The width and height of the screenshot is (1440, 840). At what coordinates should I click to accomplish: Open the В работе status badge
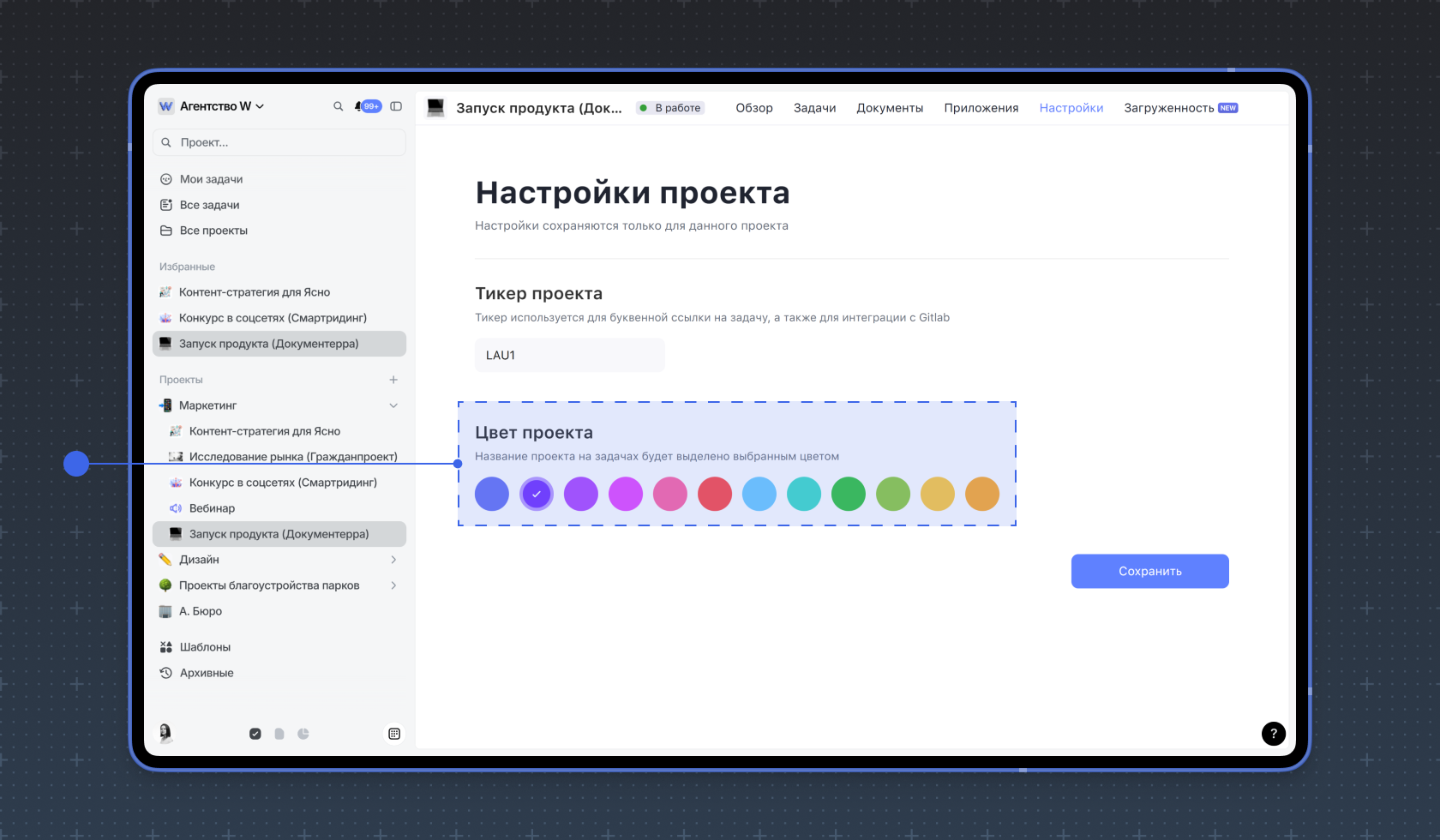(671, 108)
